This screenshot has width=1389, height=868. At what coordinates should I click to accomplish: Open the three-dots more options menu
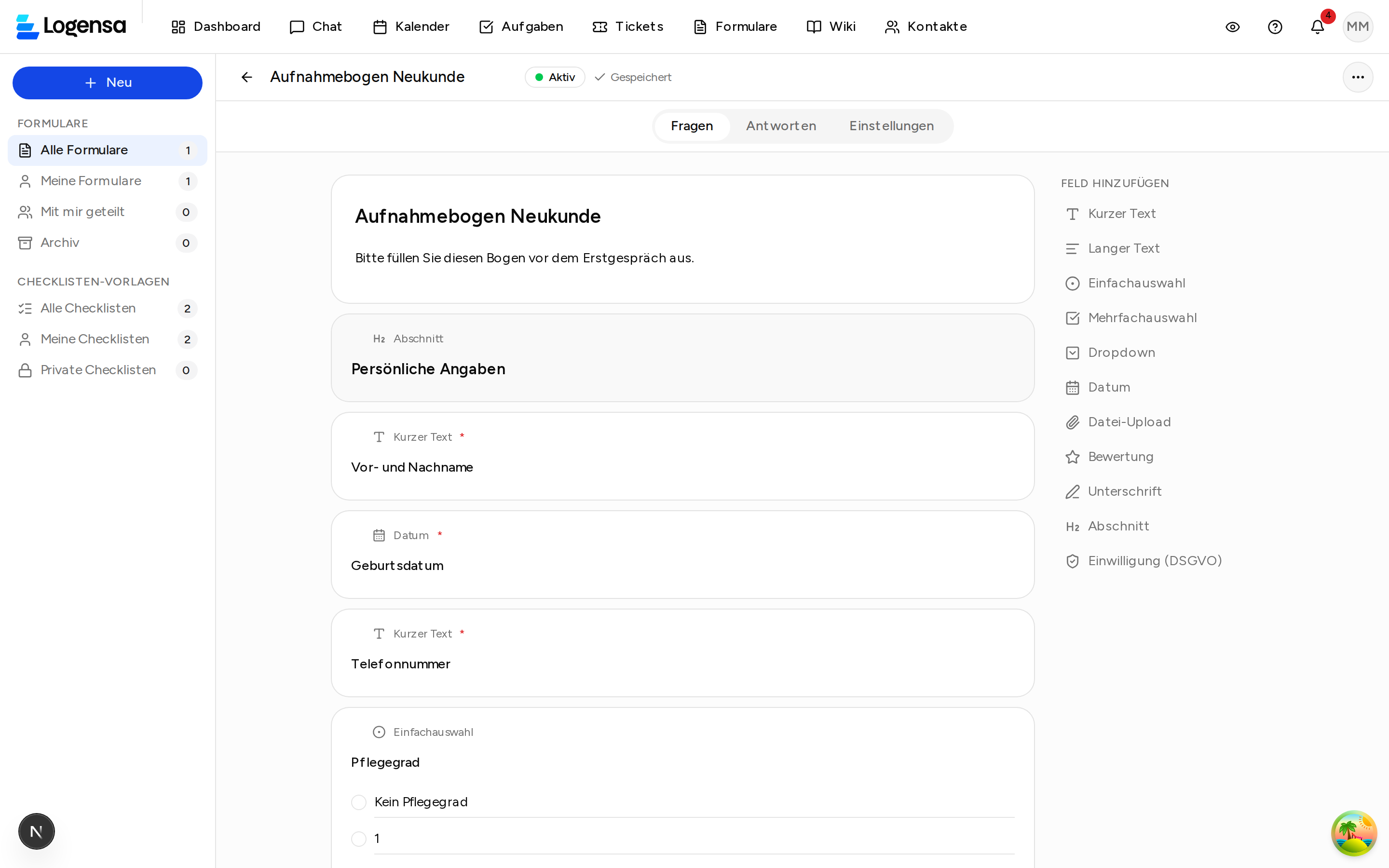(x=1358, y=77)
